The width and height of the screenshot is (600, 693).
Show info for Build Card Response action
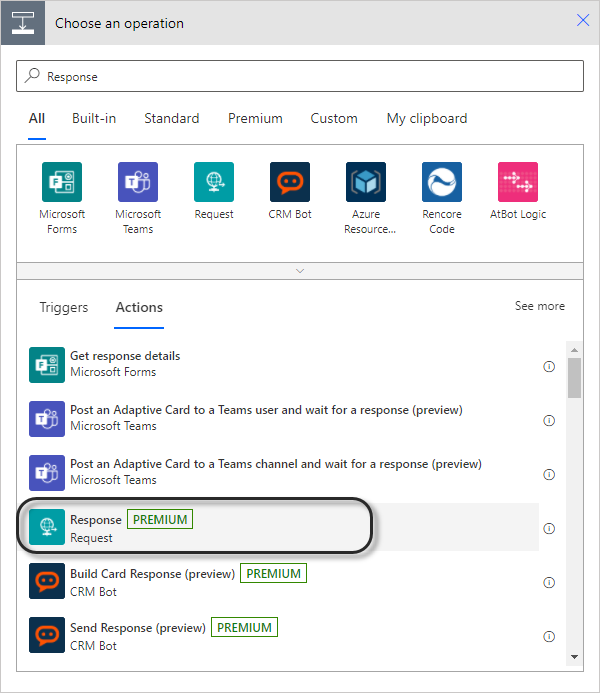tap(549, 583)
